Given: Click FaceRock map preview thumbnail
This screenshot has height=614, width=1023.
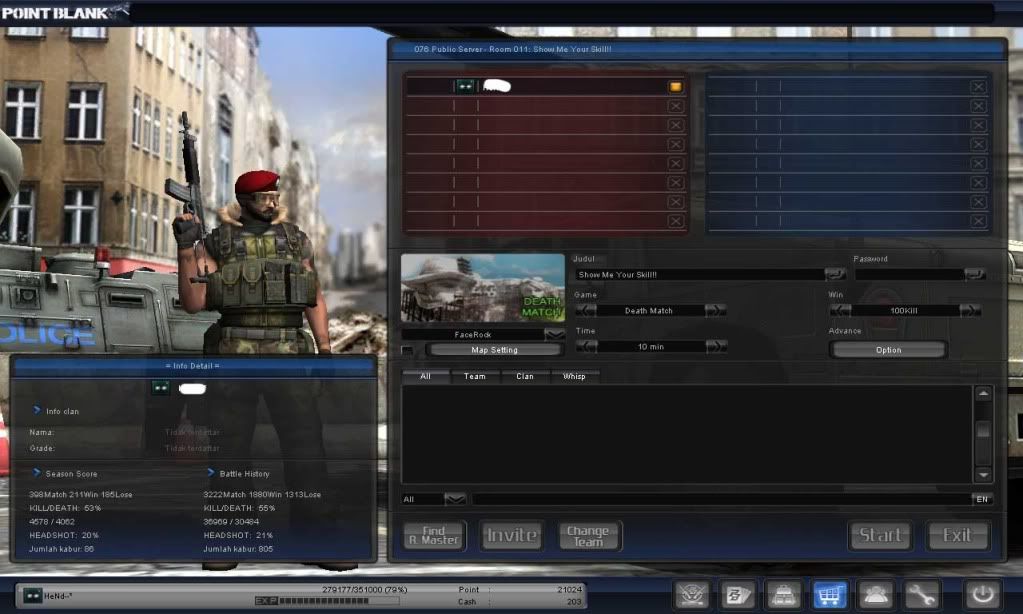Looking at the screenshot, I should (482, 288).
